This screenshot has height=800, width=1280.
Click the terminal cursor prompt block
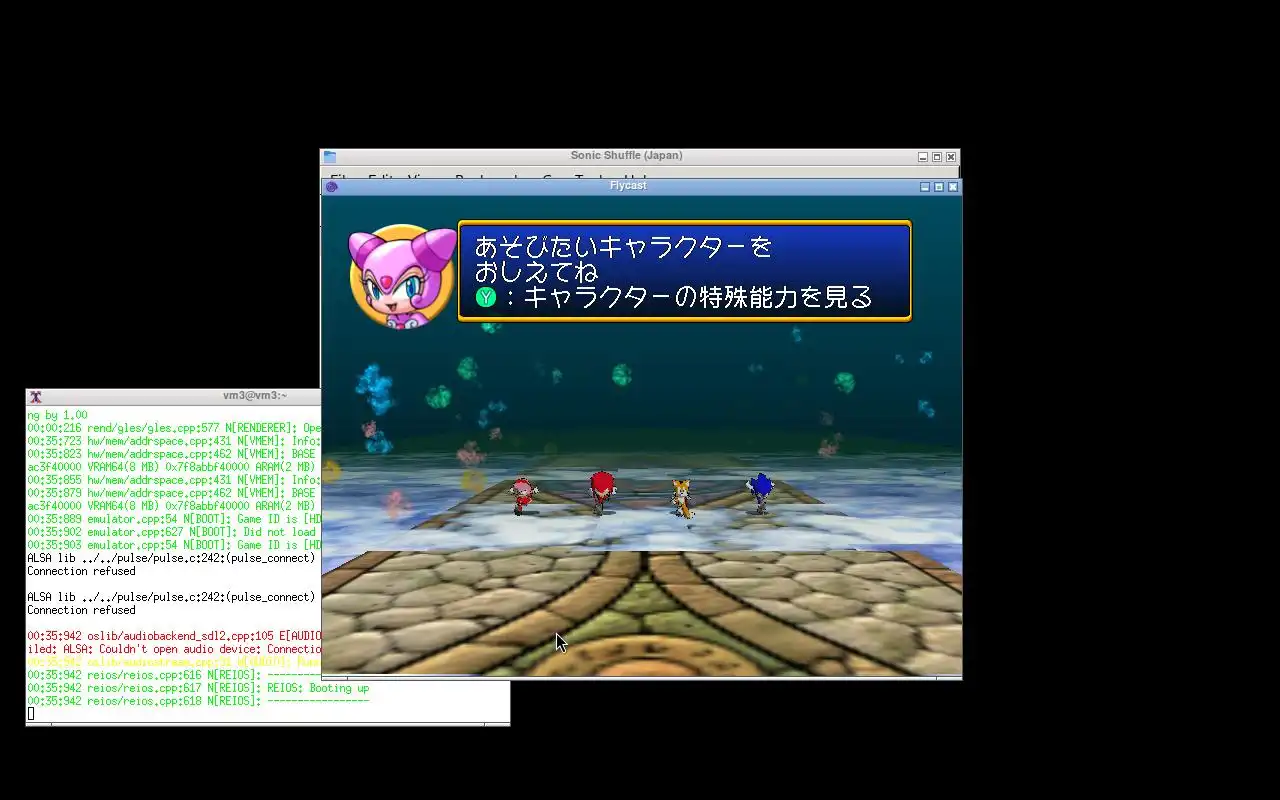(31, 714)
